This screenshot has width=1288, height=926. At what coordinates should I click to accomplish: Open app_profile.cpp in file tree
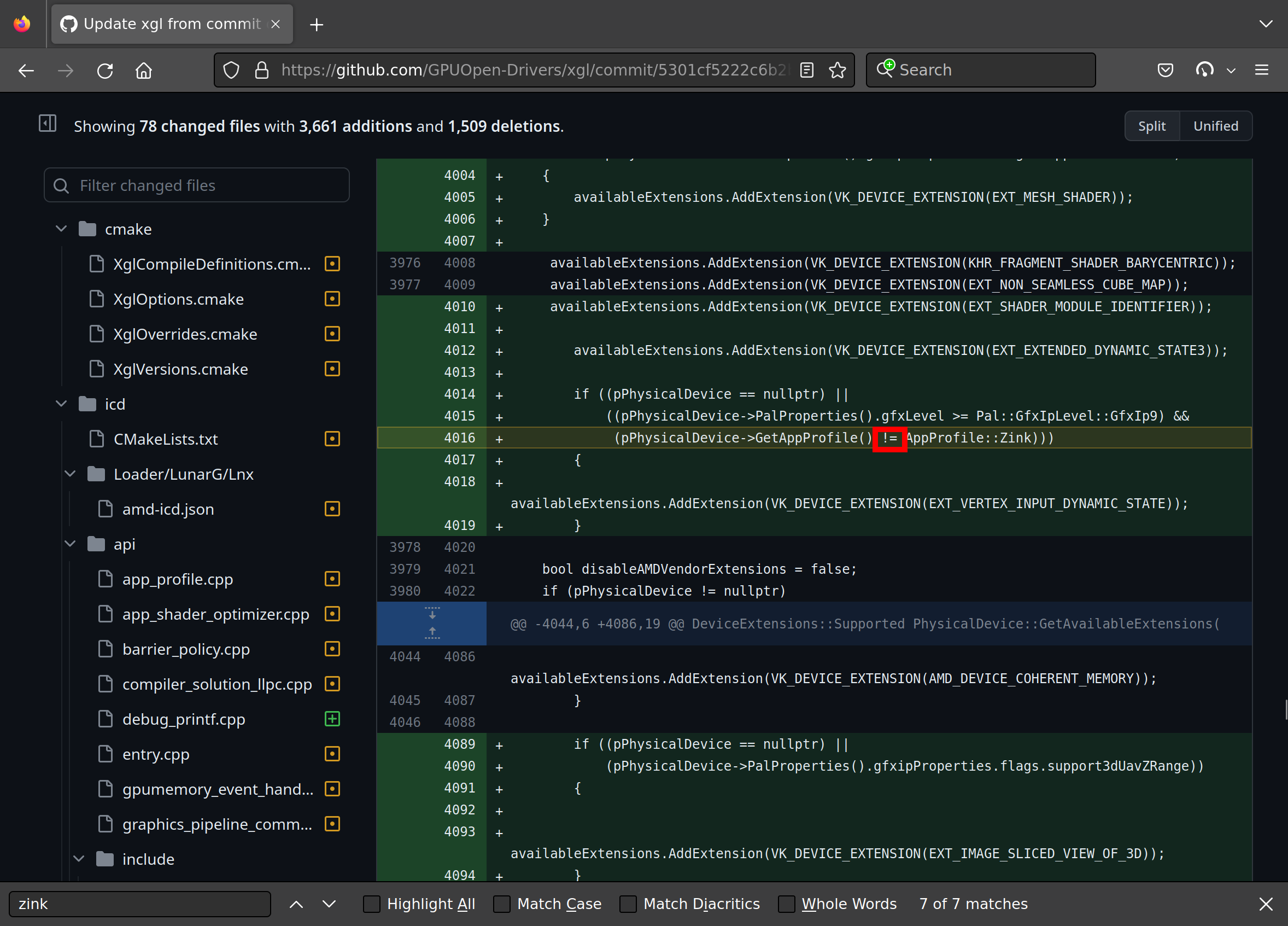coord(177,579)
